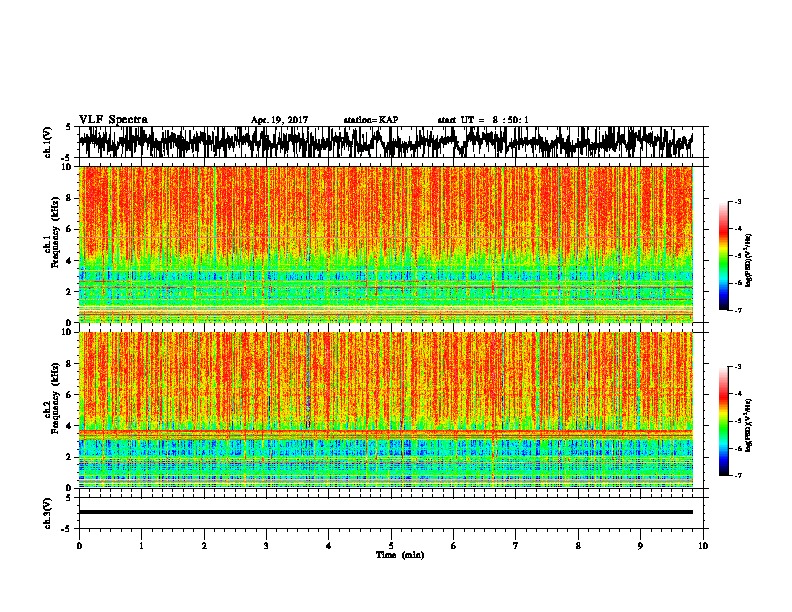The image size is (792, 612).
Task: Click the "4" kHz tick of ch.1 spectrogram
Action: click(x=69, y=261)
